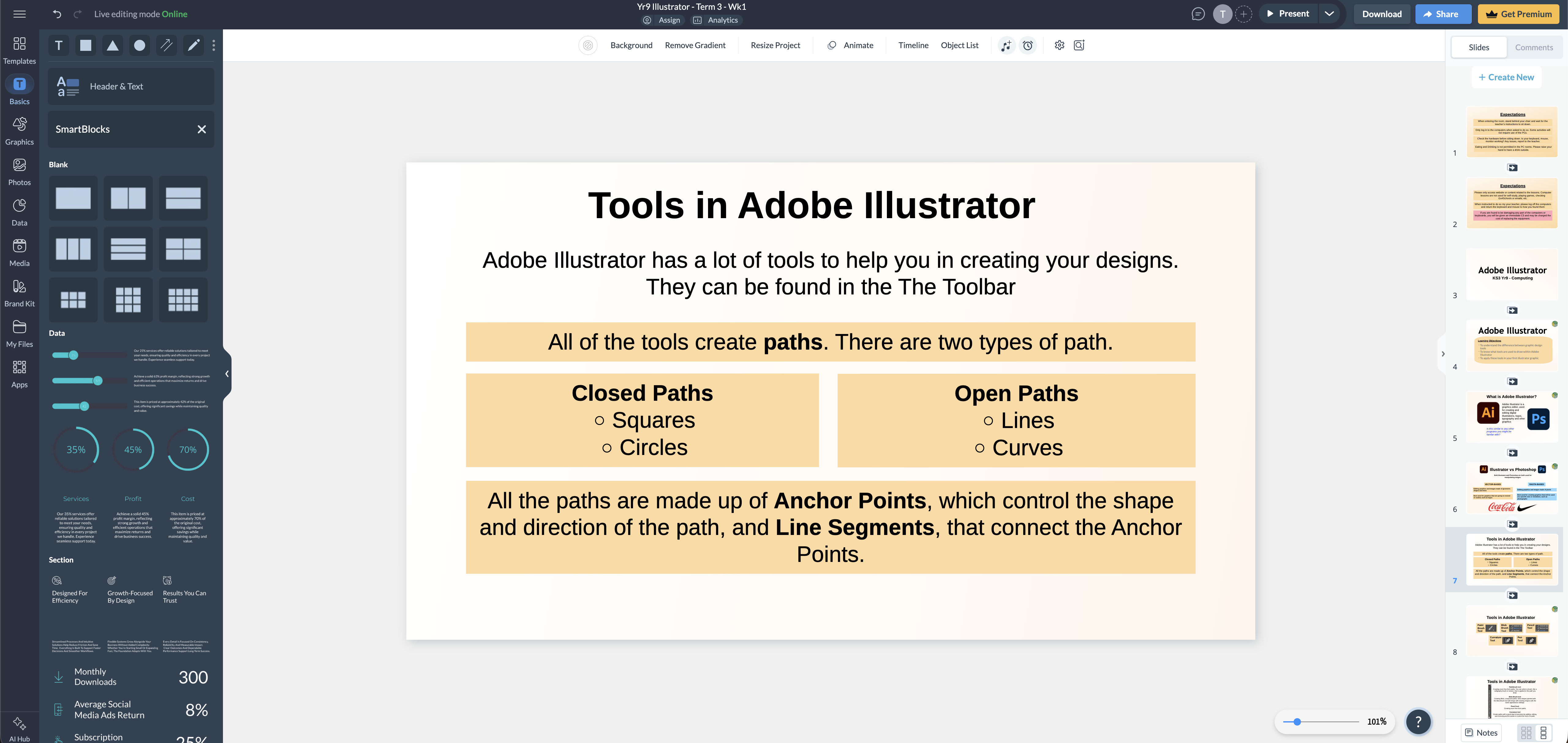Click the Get Premium button
The image size is (1568, 743).
pos(1519,14)
